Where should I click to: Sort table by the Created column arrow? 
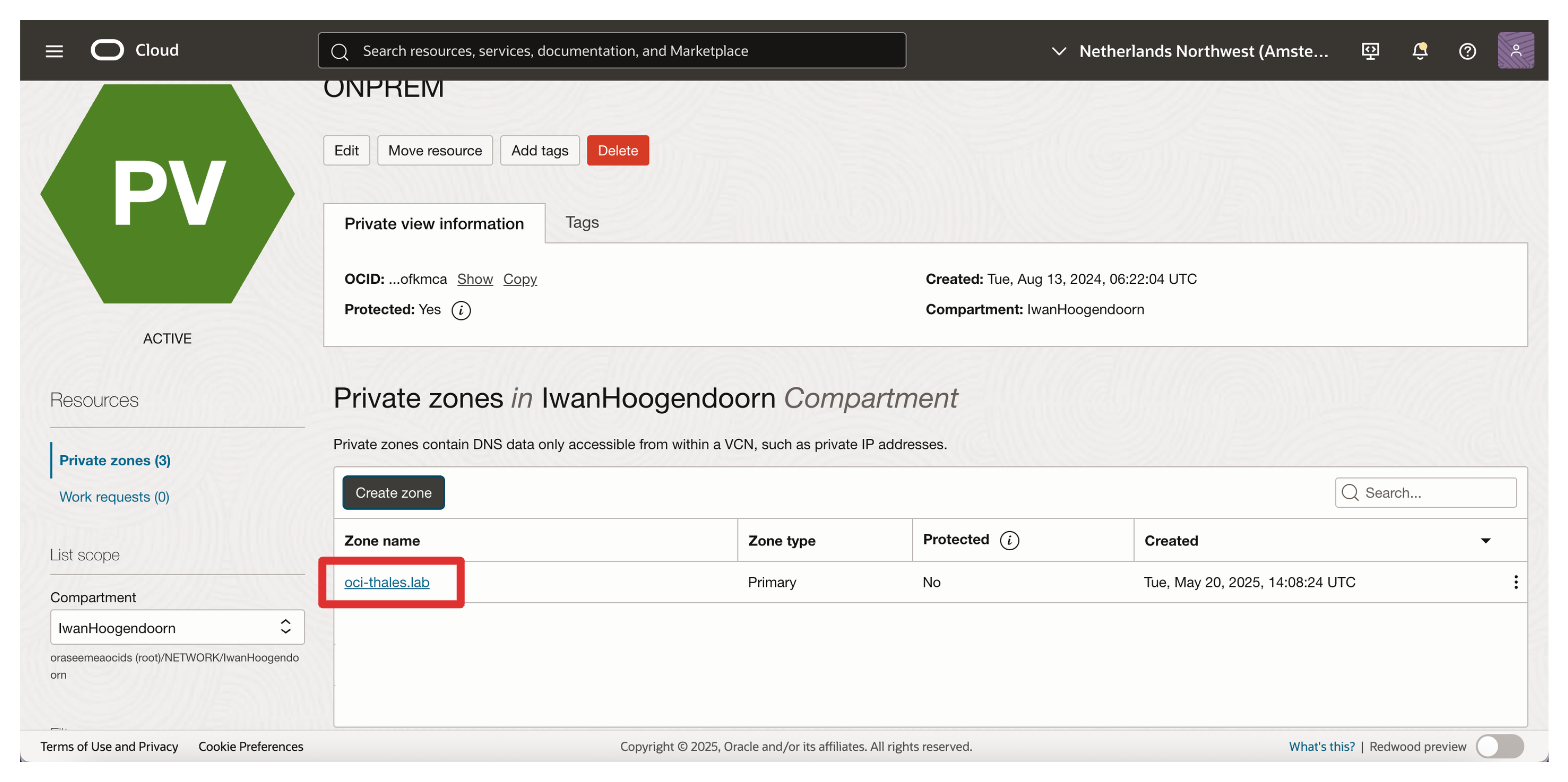(1485, 541)
